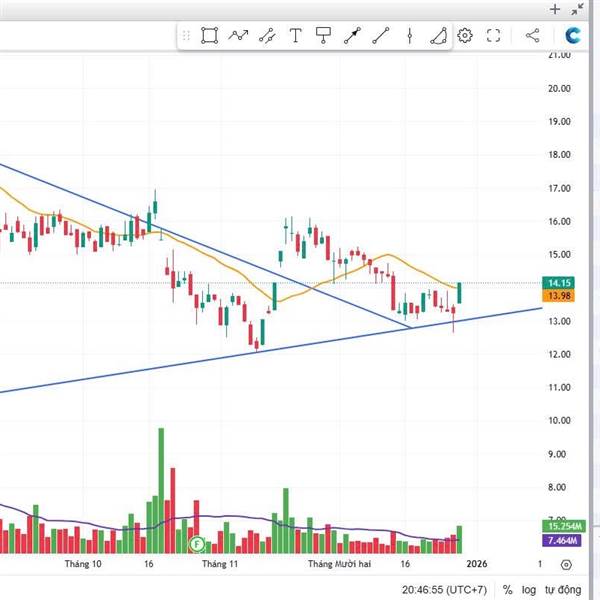
Task: Click the 2026 time axis label
Action: [x=477, y=564]
